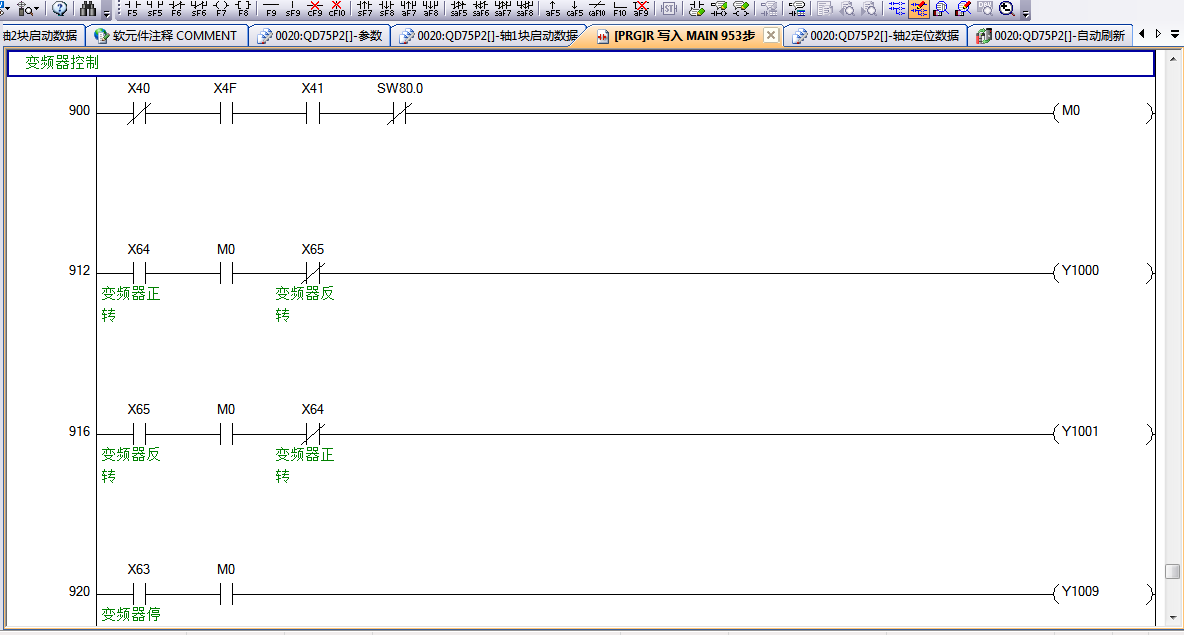Insert application instruction using F8 tool

tap(243, 9)
